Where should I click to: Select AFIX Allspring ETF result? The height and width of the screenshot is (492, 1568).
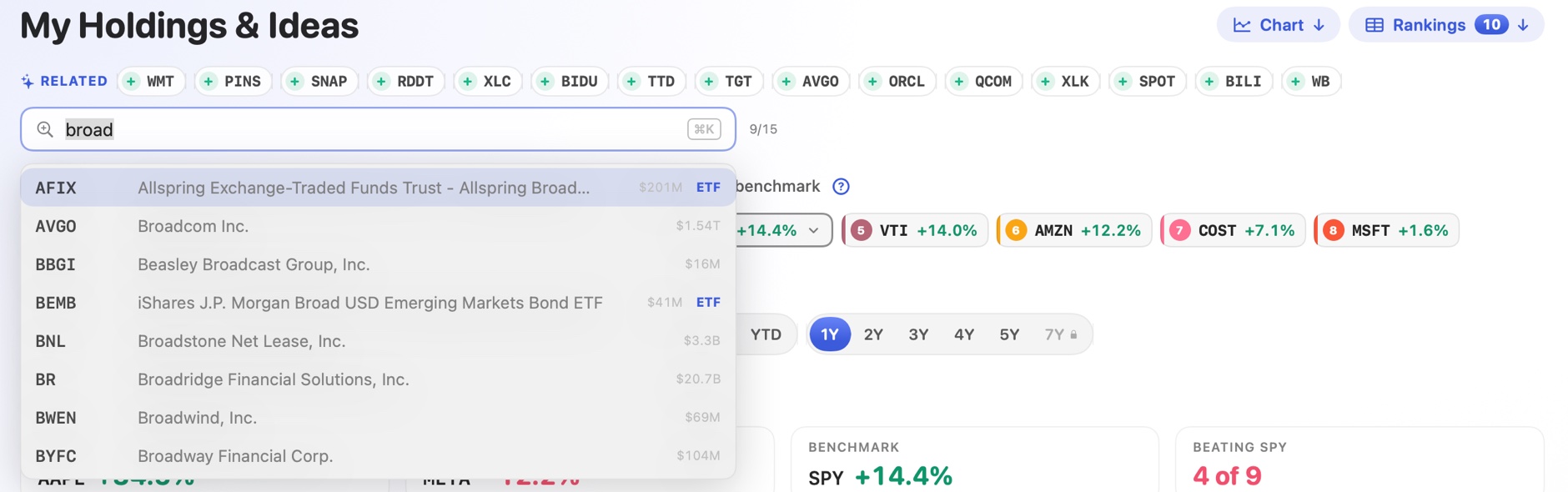pos(378,188)
